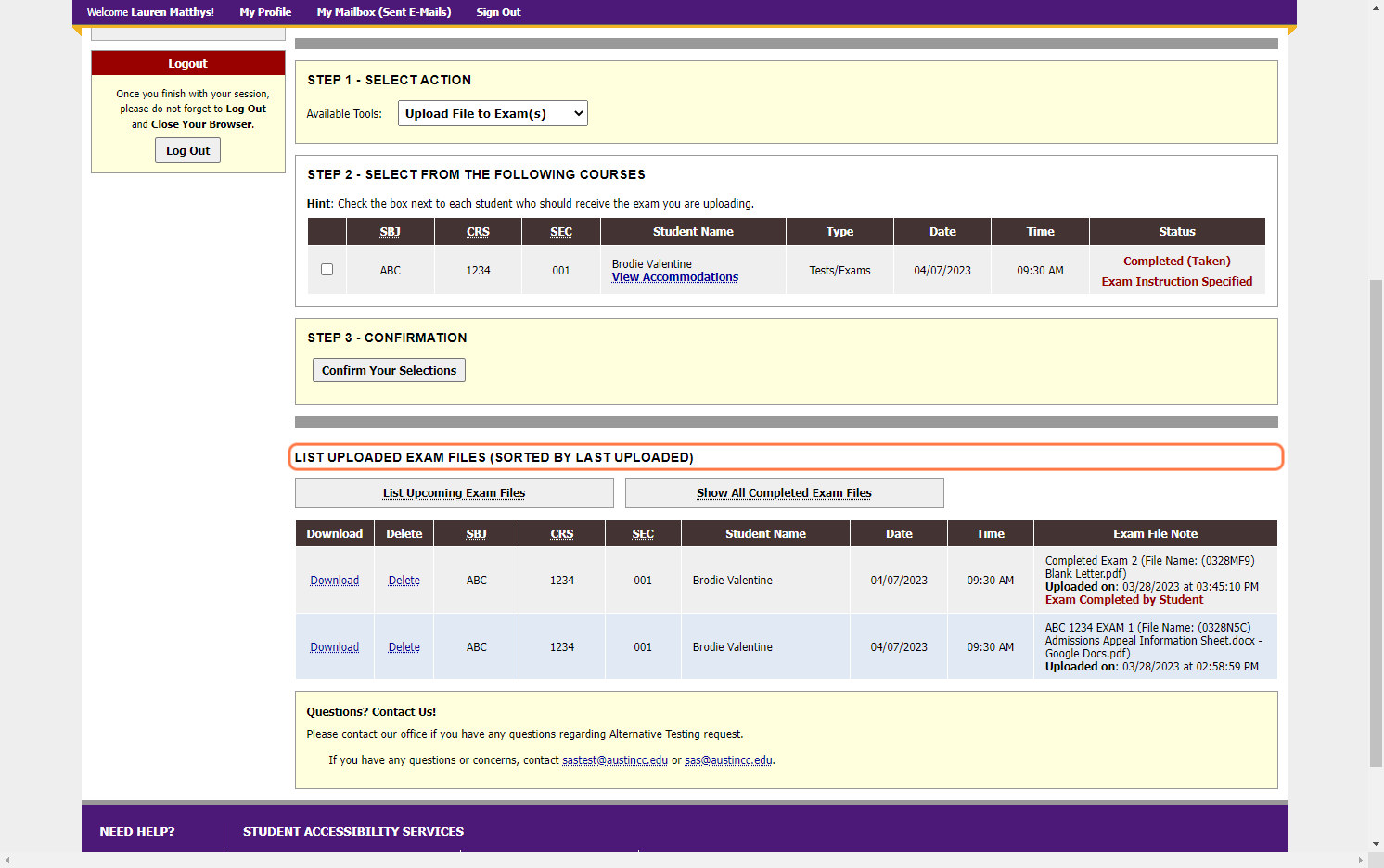The image size is (1384, 868).
Task: Click the Exam Completed by Student note
Action: pos(1124,600)
